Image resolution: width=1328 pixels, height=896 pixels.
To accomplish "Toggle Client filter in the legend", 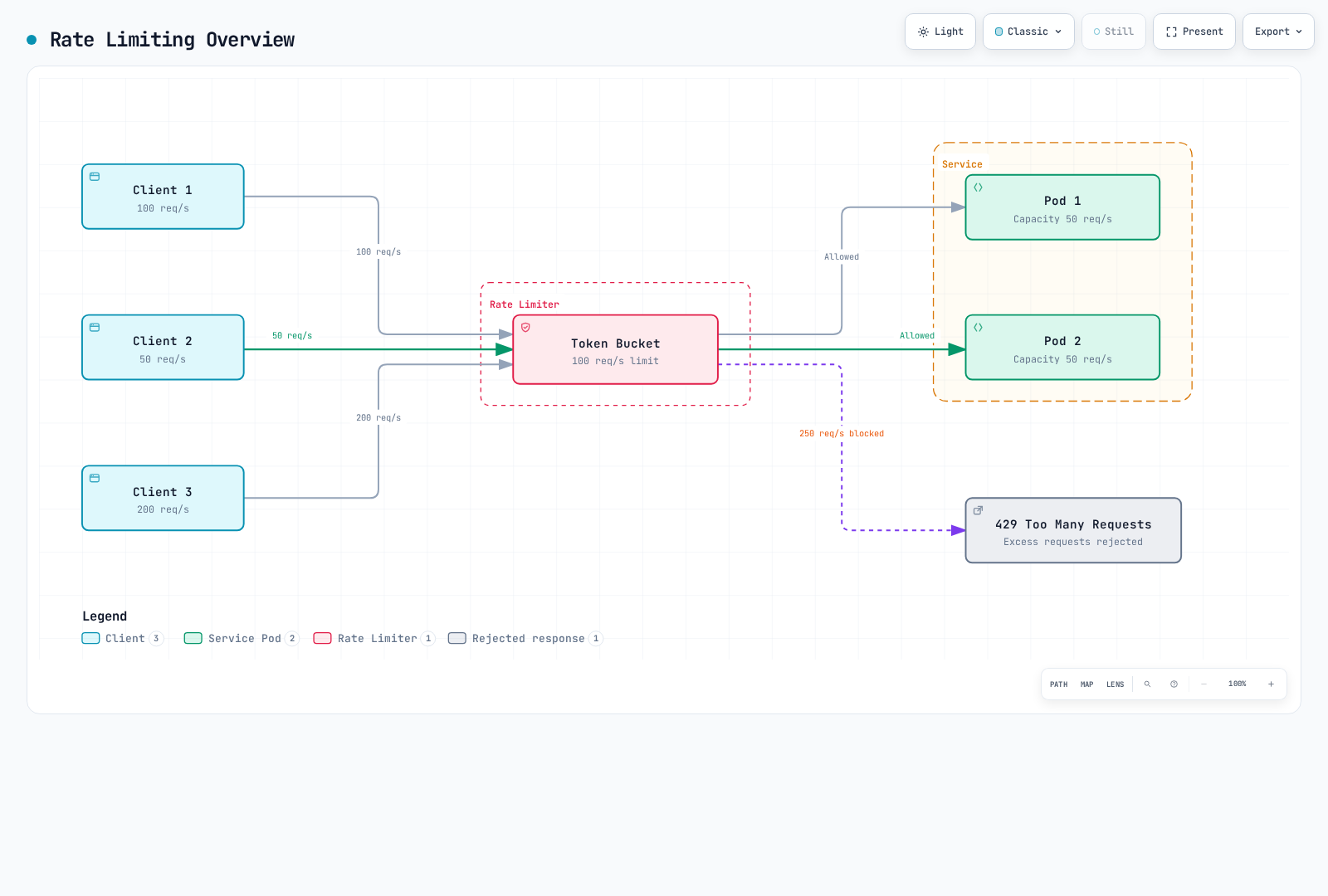I will [123, 639].
